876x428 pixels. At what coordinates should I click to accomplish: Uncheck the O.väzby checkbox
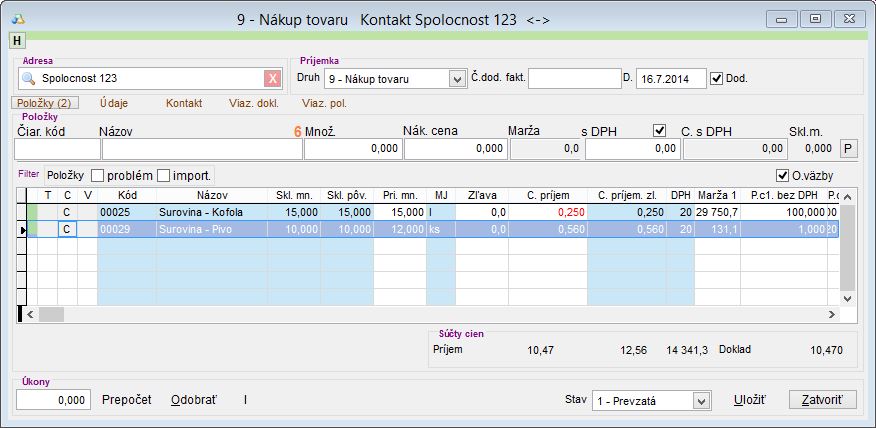coord(782,175)
